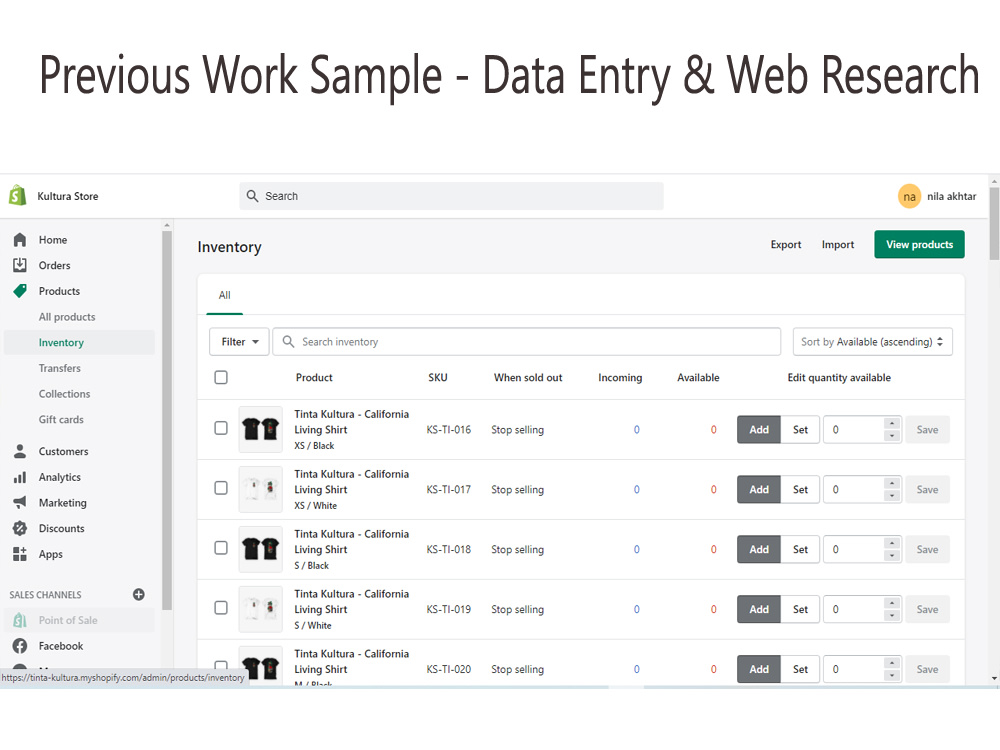Click SKU text KS-TI-019

448,610
